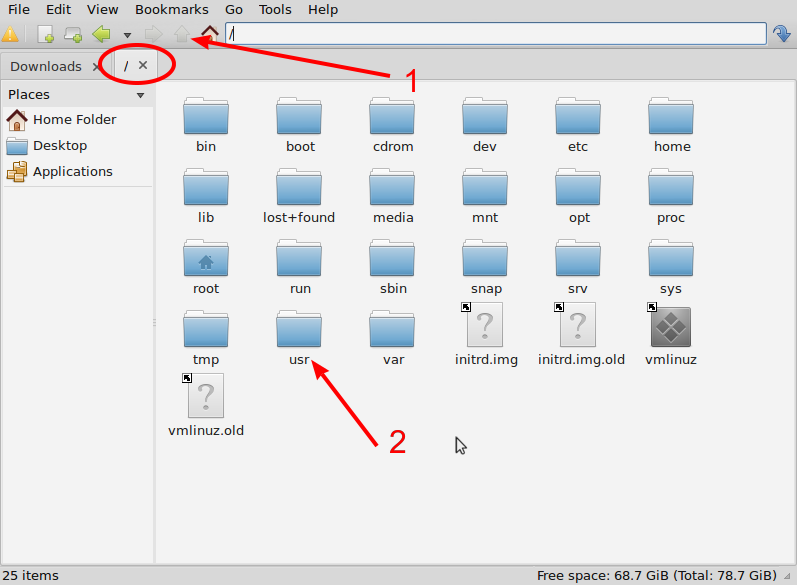Select the tmp folder icon

206,330
